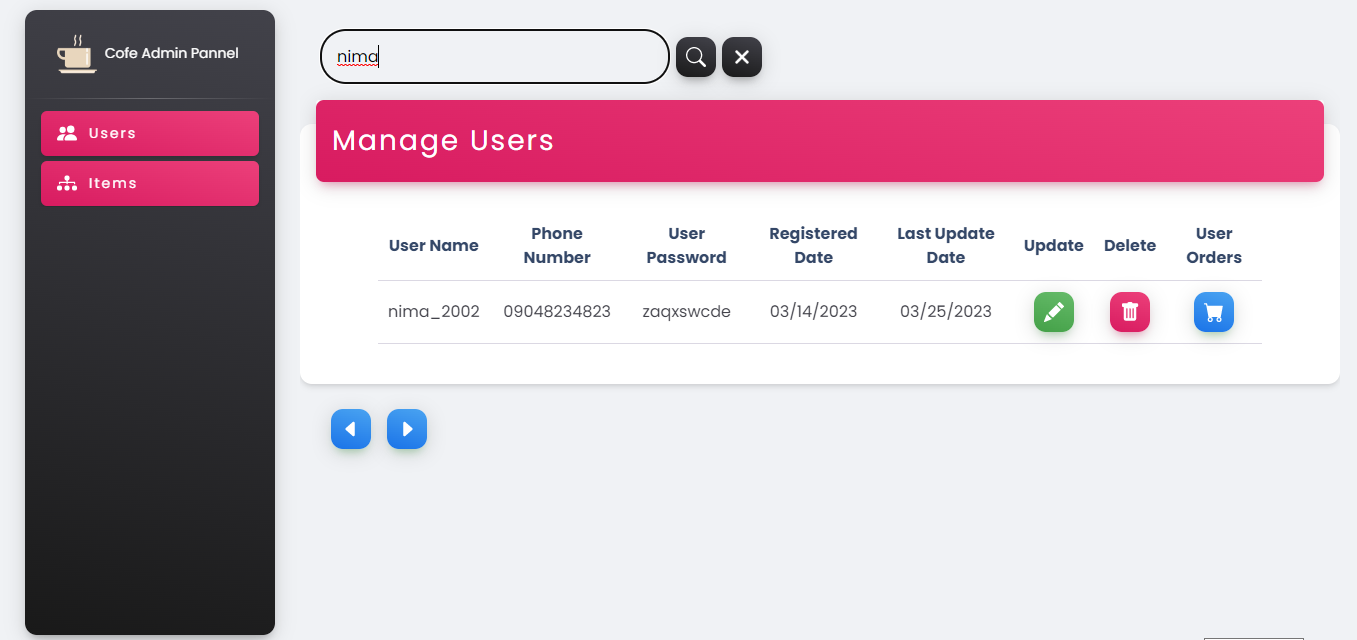
Task: Click inside the search input field
Action: [494, 57]
